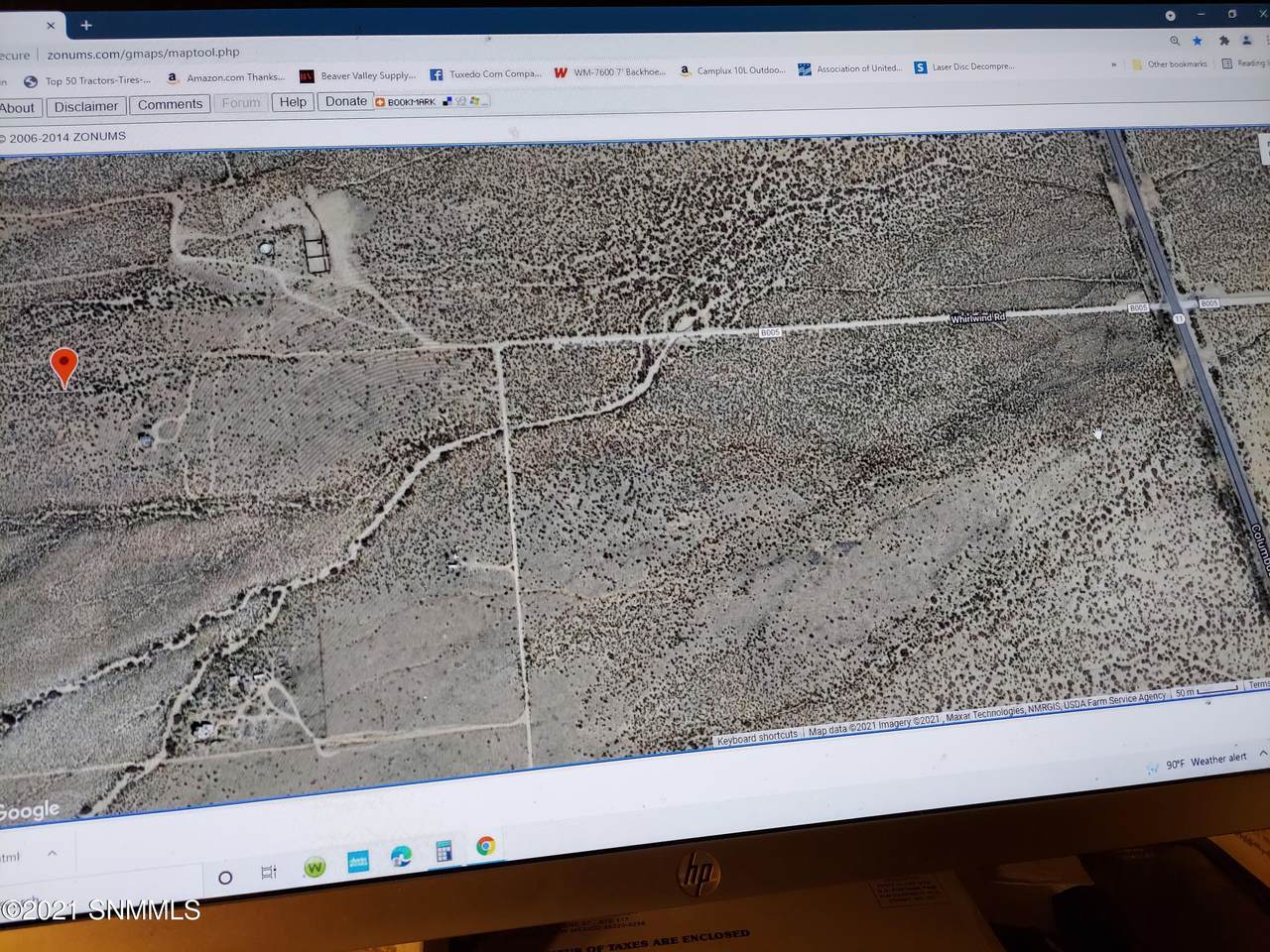Open the Camplux 10L Outdoor bookmark
The image size is (1270, 952).
(x=732, y=70)
